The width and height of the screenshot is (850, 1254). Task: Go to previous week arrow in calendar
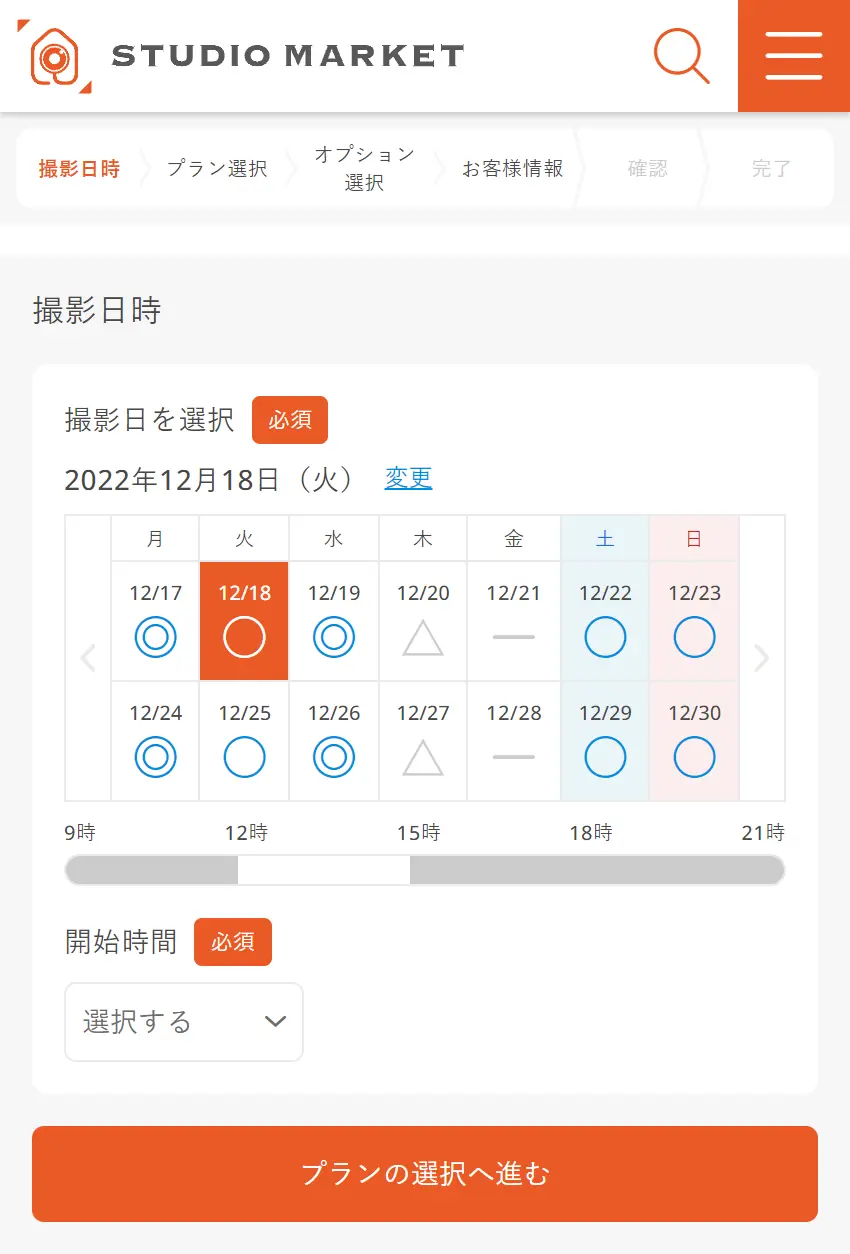[88, 658]
